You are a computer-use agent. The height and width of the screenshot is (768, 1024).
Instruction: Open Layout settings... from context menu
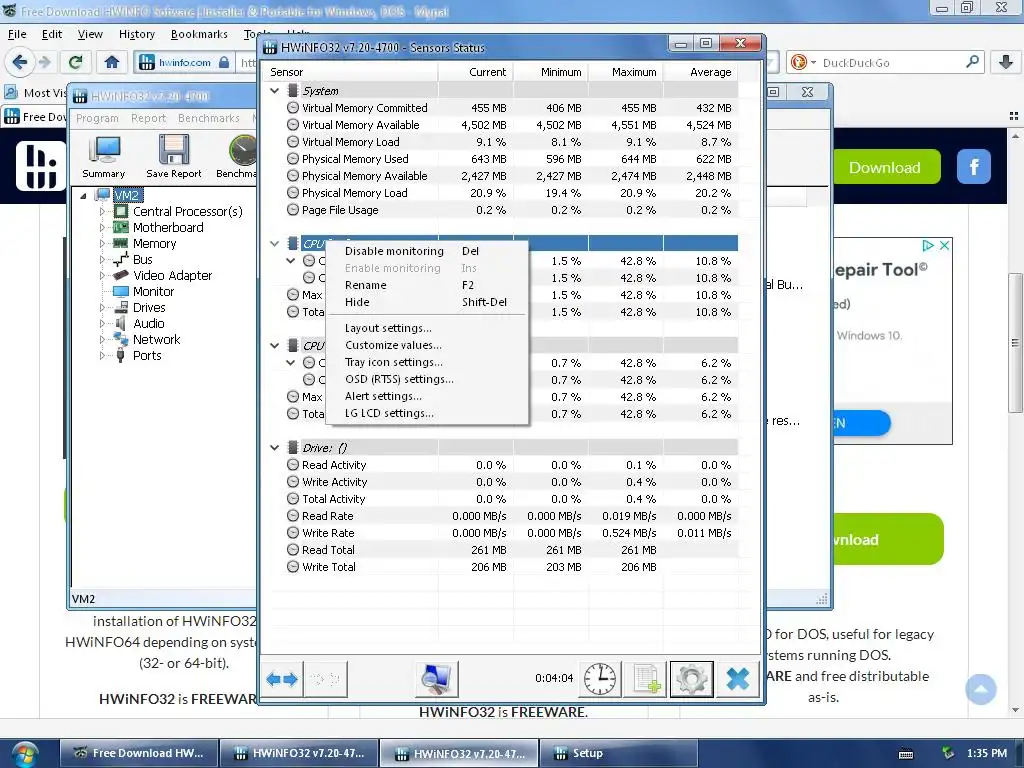click(x=426, y=328)
